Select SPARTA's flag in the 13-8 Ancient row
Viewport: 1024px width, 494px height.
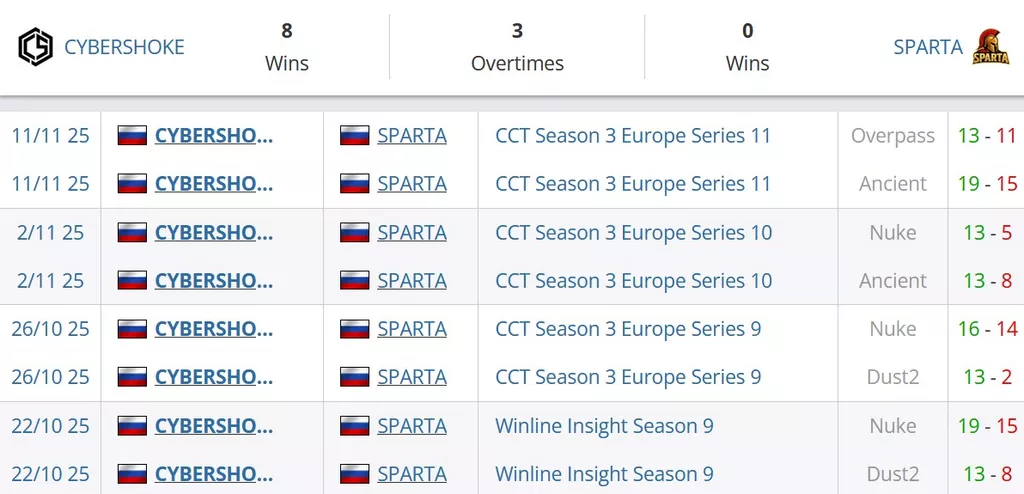click(x=355, y=281)
